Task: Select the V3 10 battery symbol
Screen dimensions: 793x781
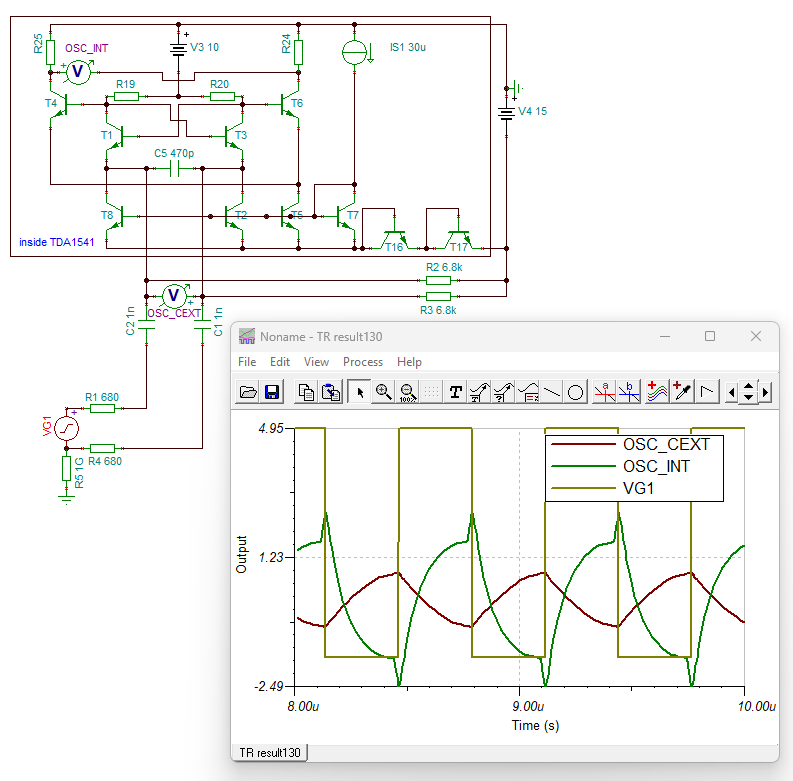Action: (179, 49)
